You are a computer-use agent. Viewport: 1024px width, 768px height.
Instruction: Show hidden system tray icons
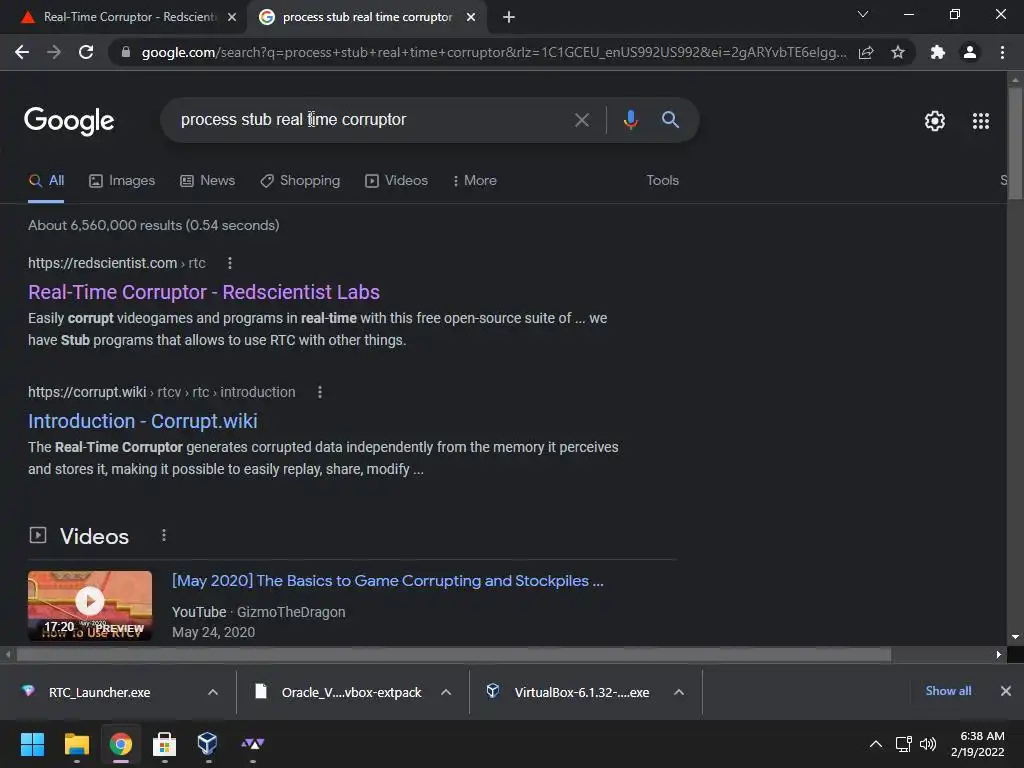click(876, 744)
